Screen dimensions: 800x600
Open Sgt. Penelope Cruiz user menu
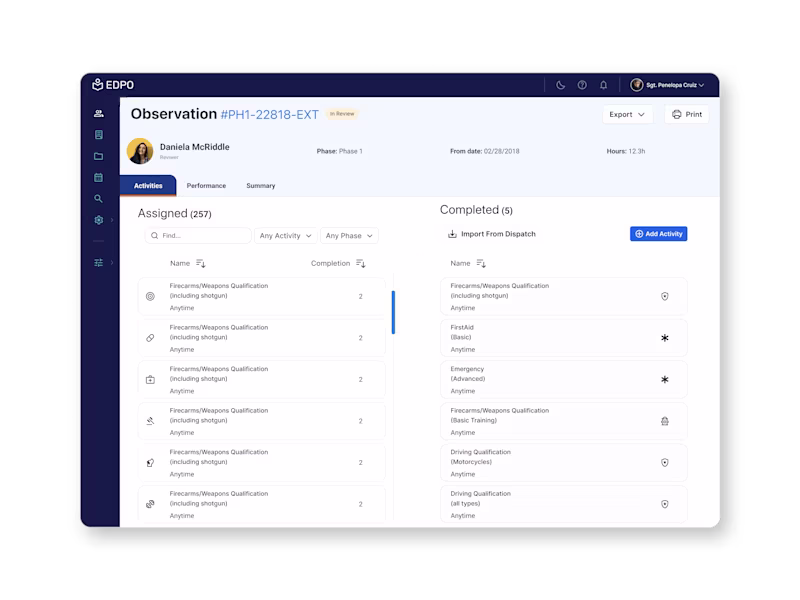pos(667,85)
